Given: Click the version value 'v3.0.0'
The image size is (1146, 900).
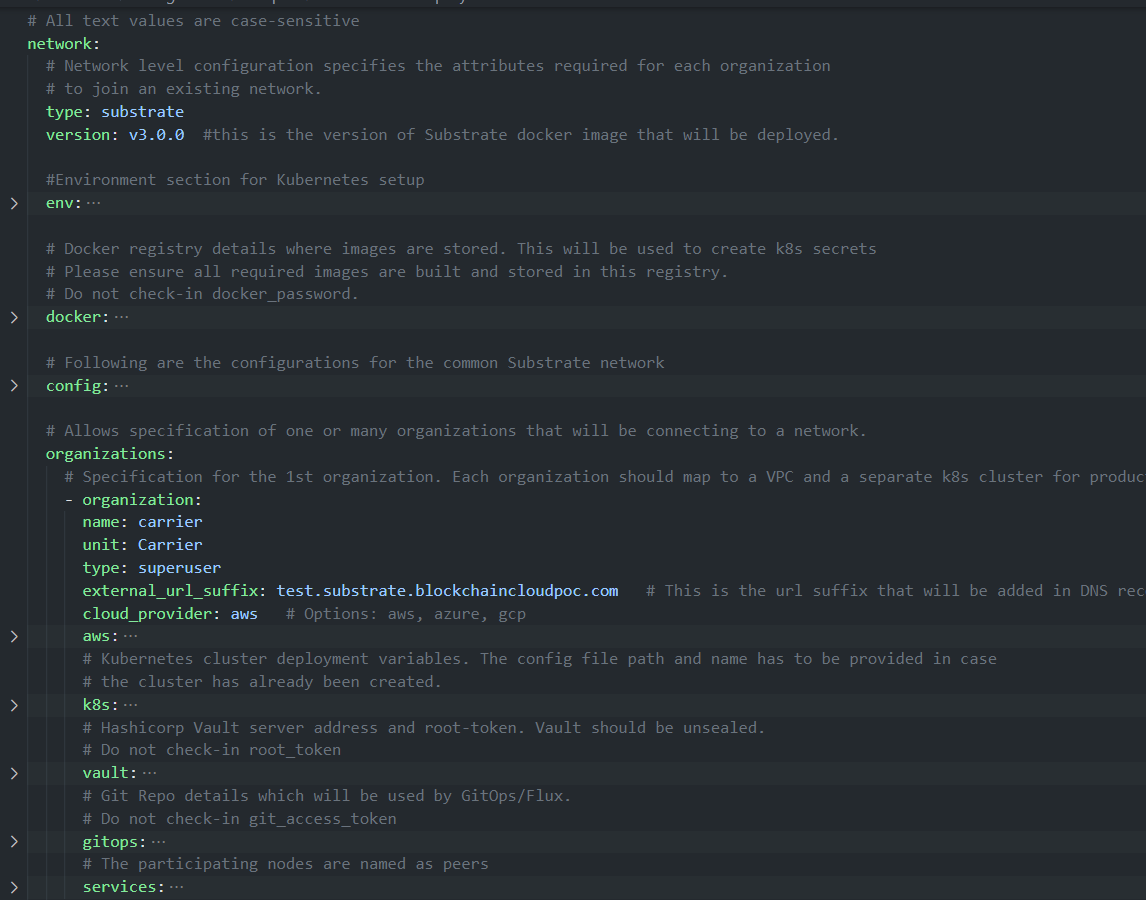Looking at the screenshot, I should pos(156,135).
